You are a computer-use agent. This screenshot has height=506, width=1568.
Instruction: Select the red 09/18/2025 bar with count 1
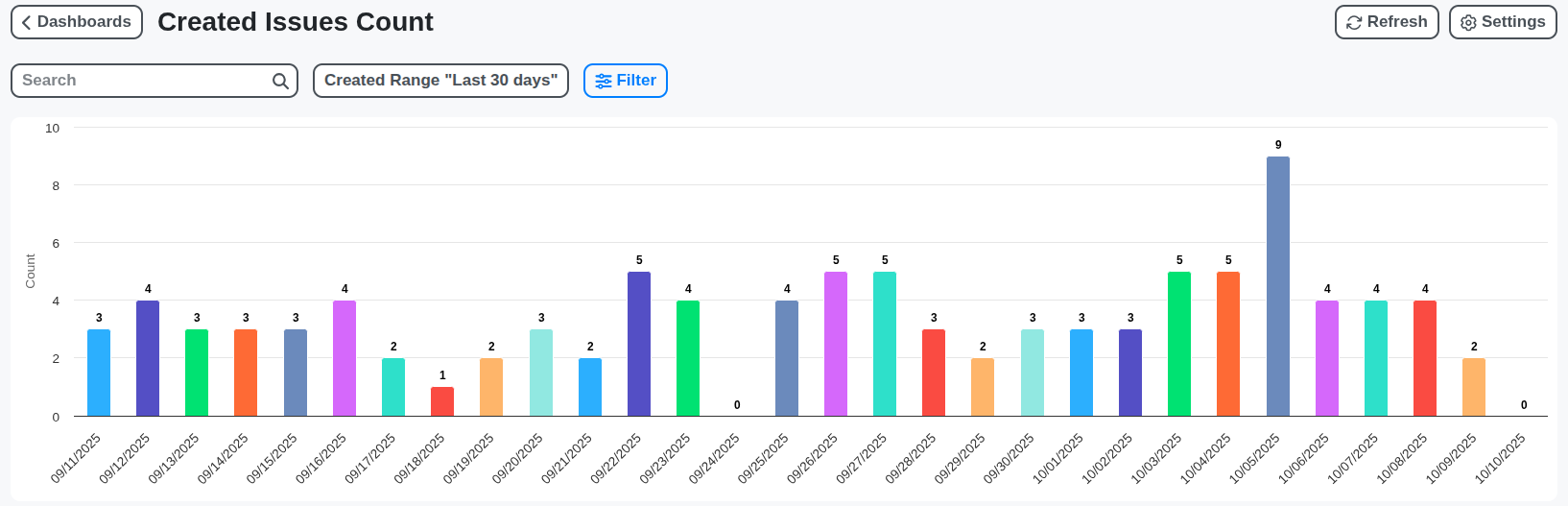[x=442, y=401]
